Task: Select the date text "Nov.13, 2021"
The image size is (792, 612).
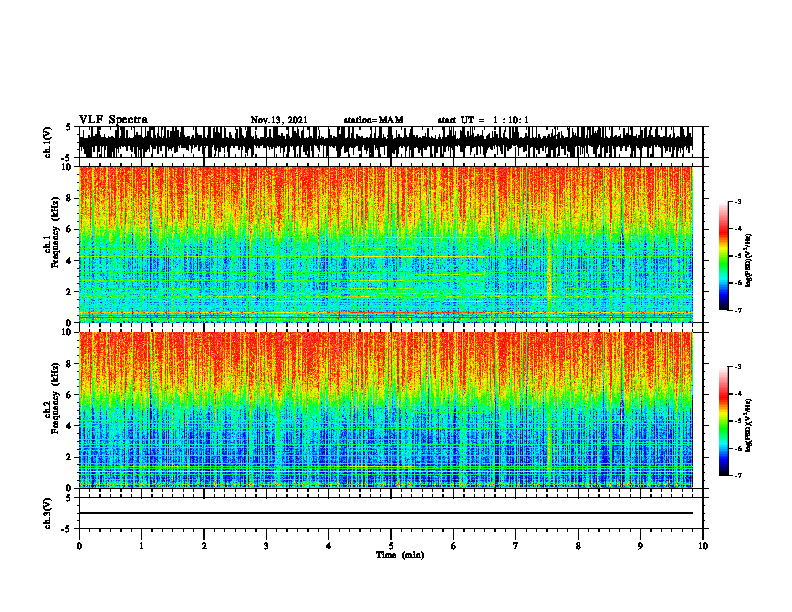Action: pyautogui.click(x=279, y=120)
